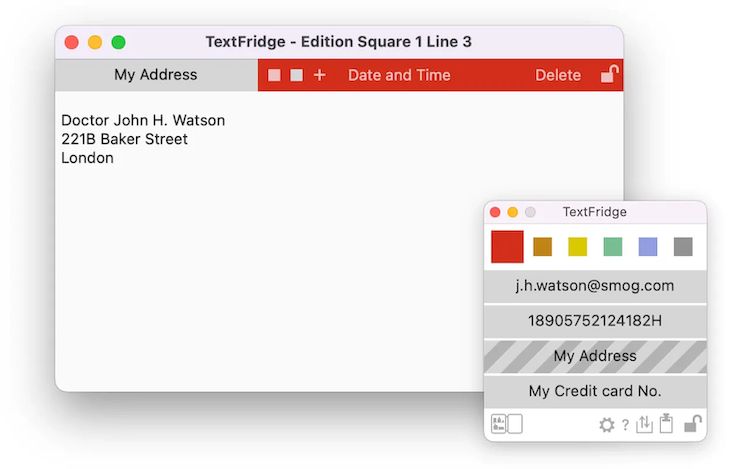Image resolution: width=750 pixels, height=469 pixels.
Task: Maximize the TextFridge Edition window
Action: [118, 42]
